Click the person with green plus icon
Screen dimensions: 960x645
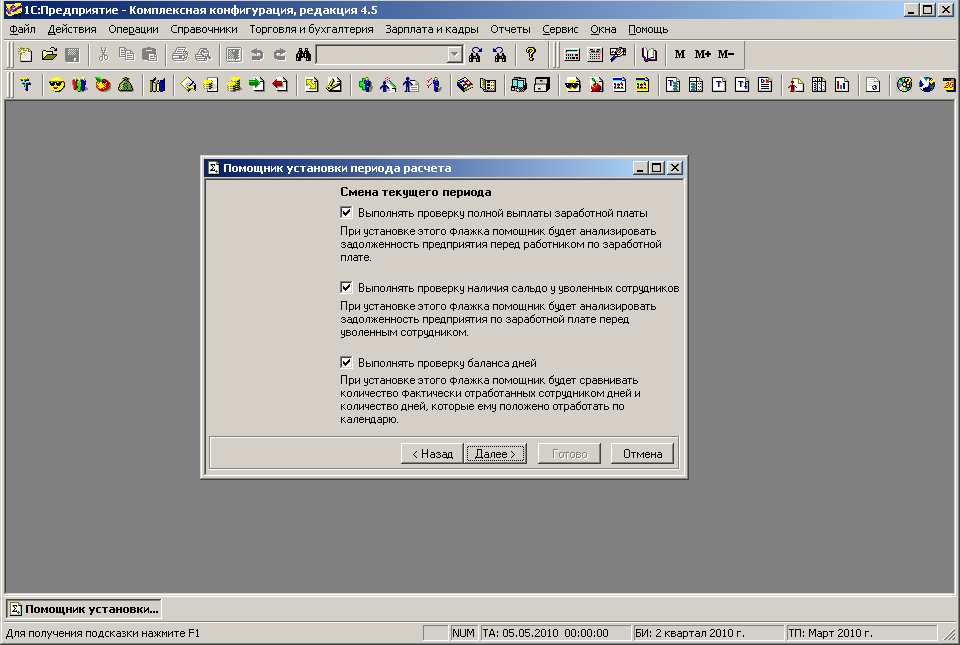point(365,84)
